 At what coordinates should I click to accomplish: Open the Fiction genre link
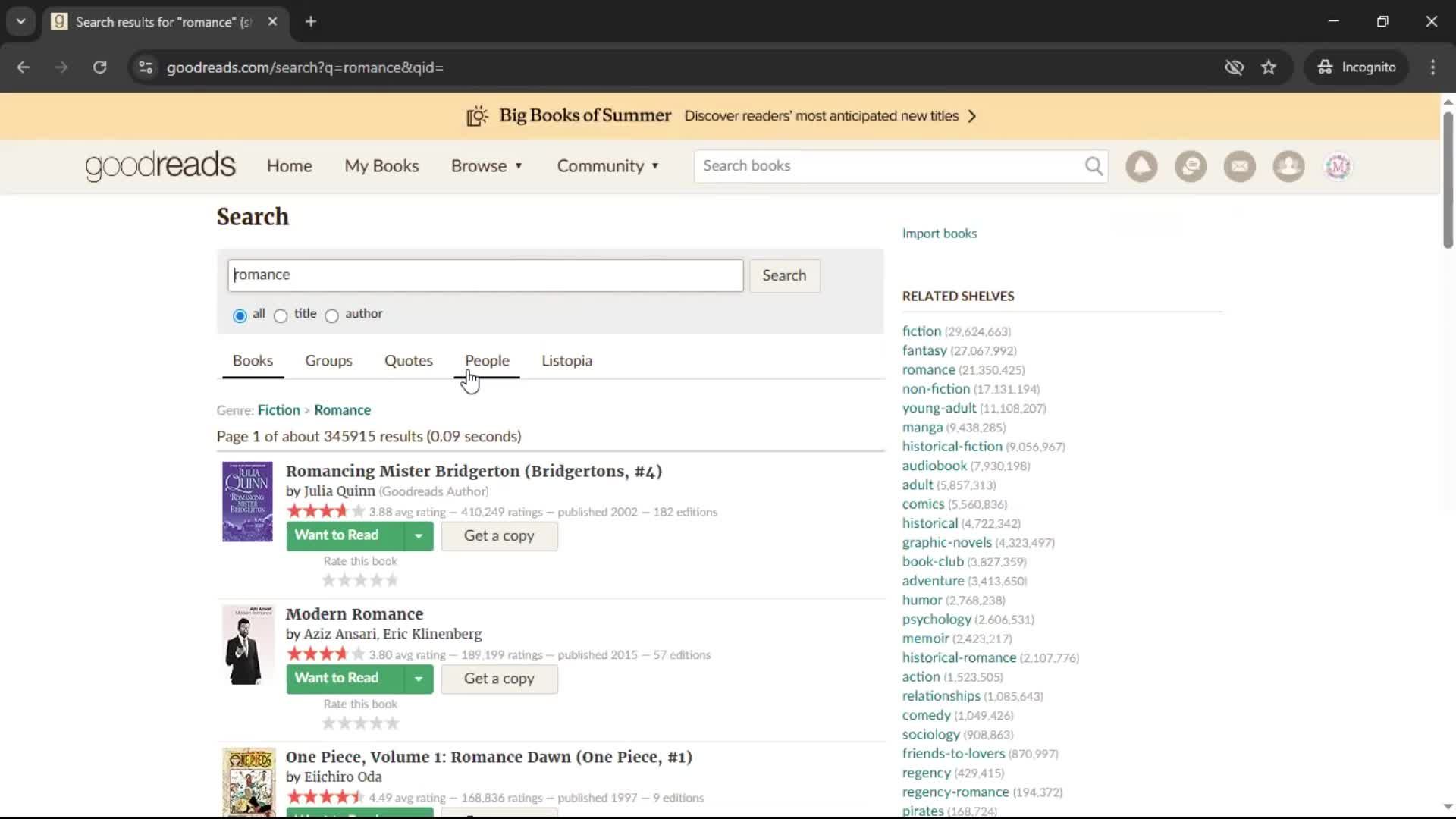(278, 410)
